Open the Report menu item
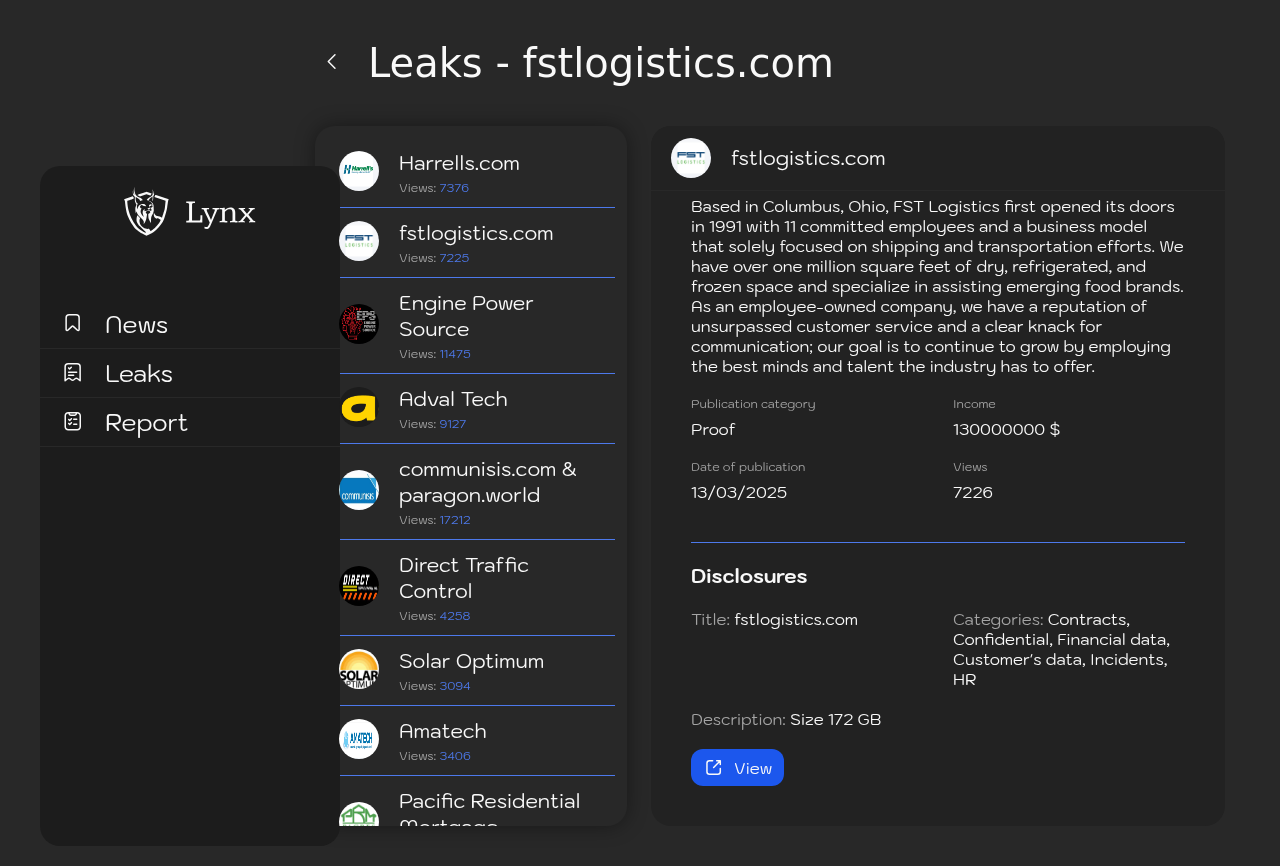 190,422
